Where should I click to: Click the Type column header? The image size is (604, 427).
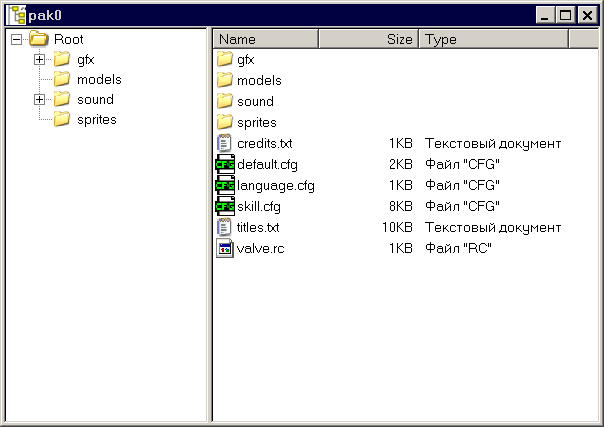pyautogui.click(x=493, y=39)
